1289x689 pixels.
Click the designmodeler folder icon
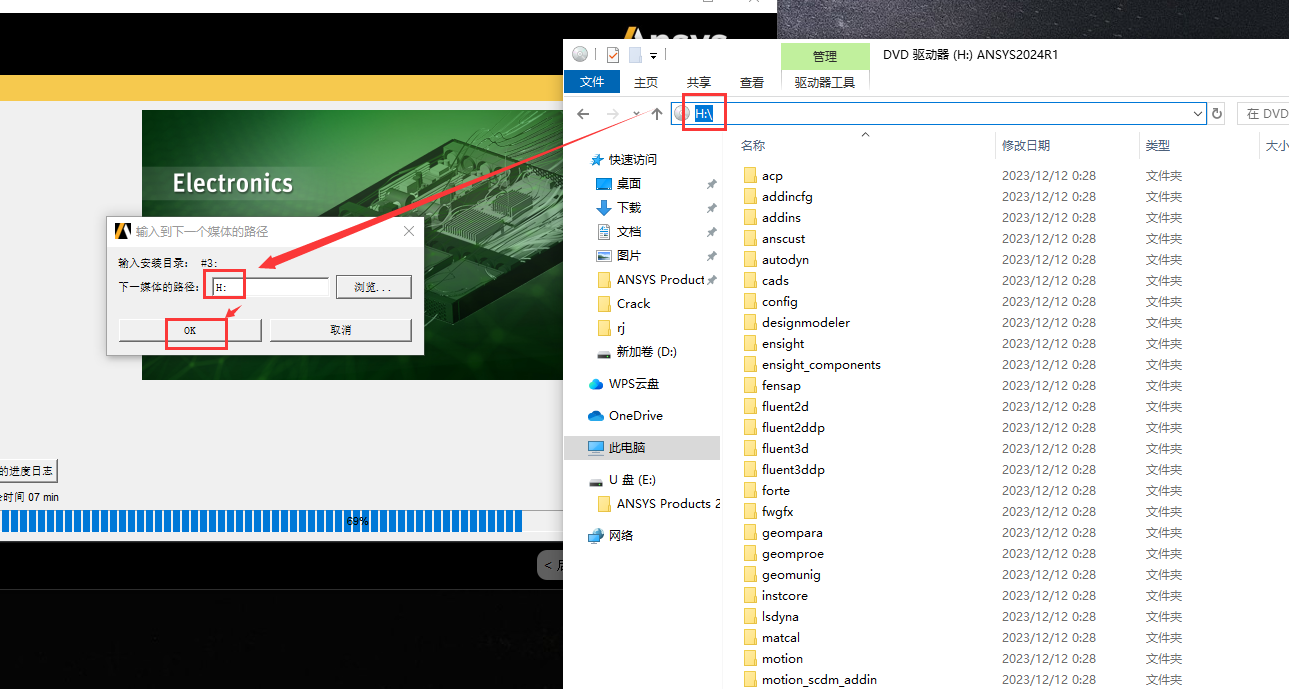751,323
